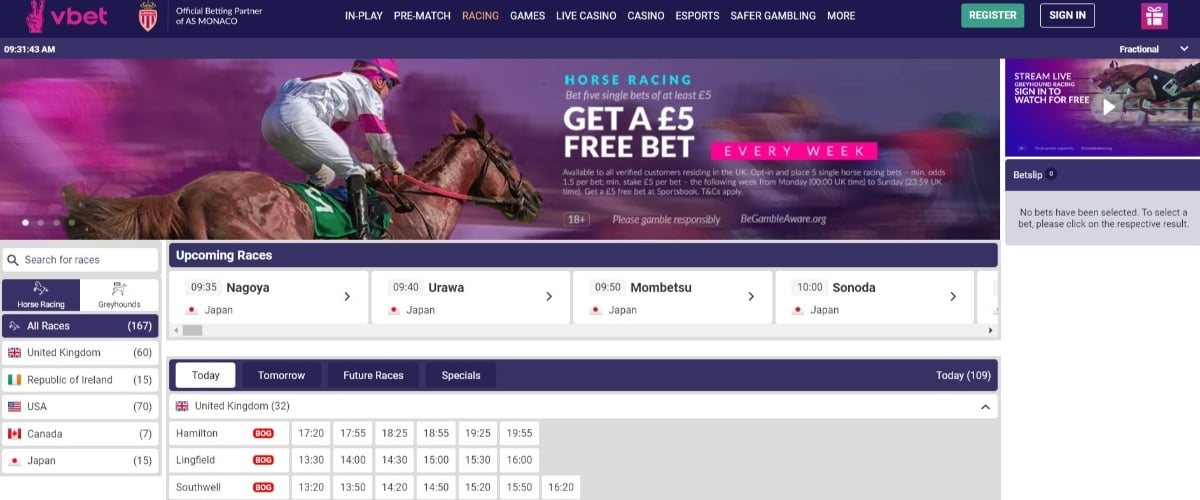Click the Vbet logo
Screen dimensions: 1200x500
click(62, 16)
